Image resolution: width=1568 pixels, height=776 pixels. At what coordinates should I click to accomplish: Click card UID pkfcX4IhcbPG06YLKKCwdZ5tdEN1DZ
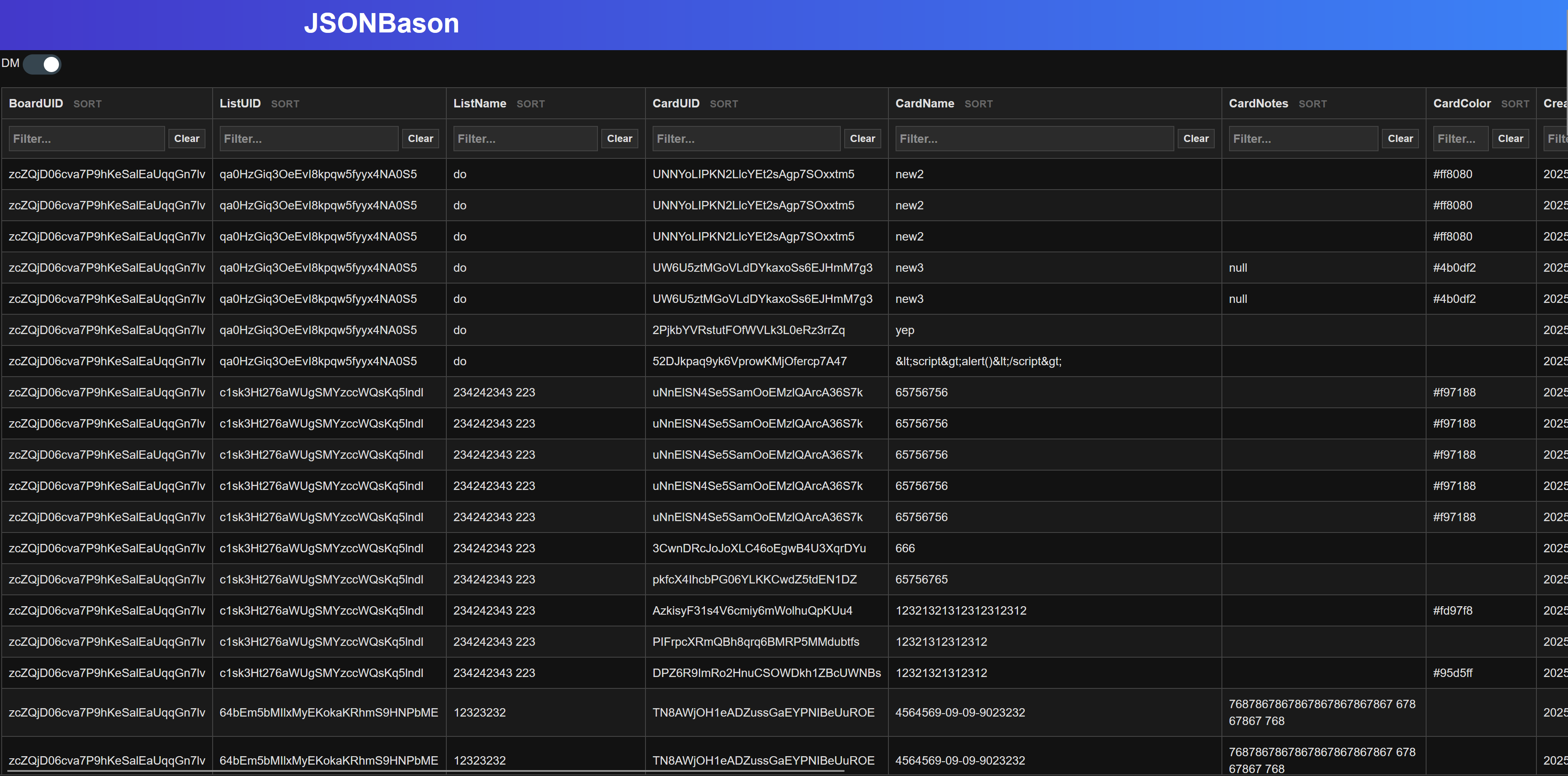tap(755, 579)
